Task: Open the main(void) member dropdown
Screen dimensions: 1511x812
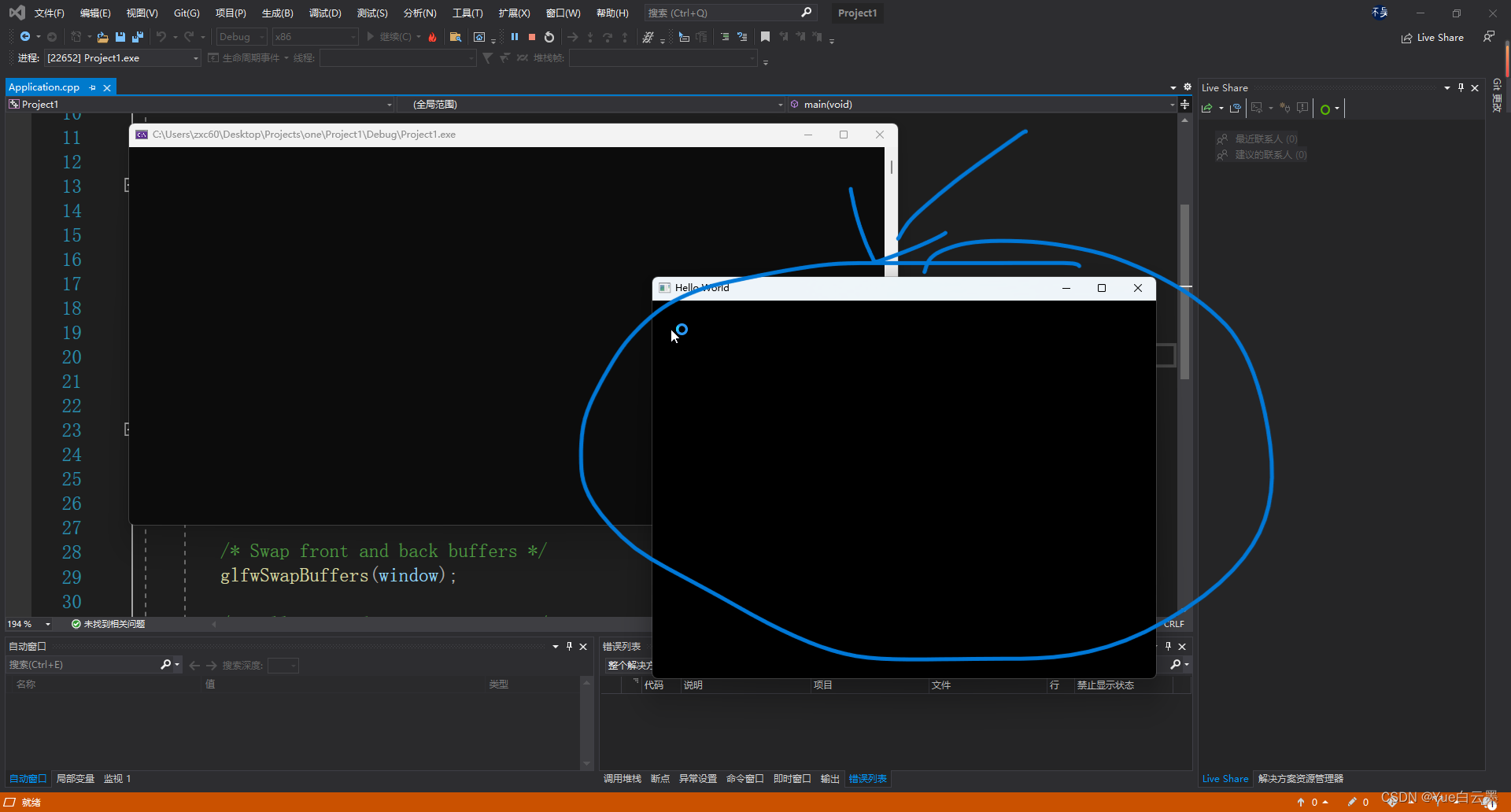Action: pyautogui.click(x=982, y=104)
